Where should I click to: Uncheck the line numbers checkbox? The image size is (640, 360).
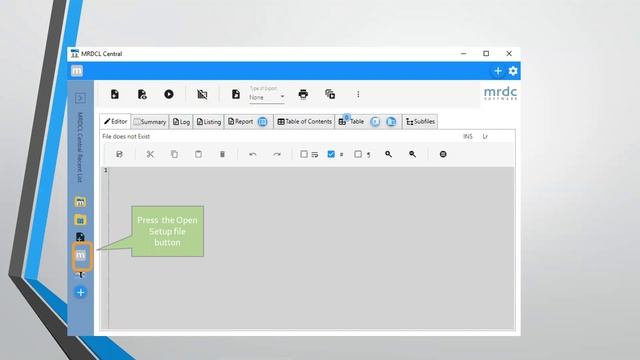(331, 154)
